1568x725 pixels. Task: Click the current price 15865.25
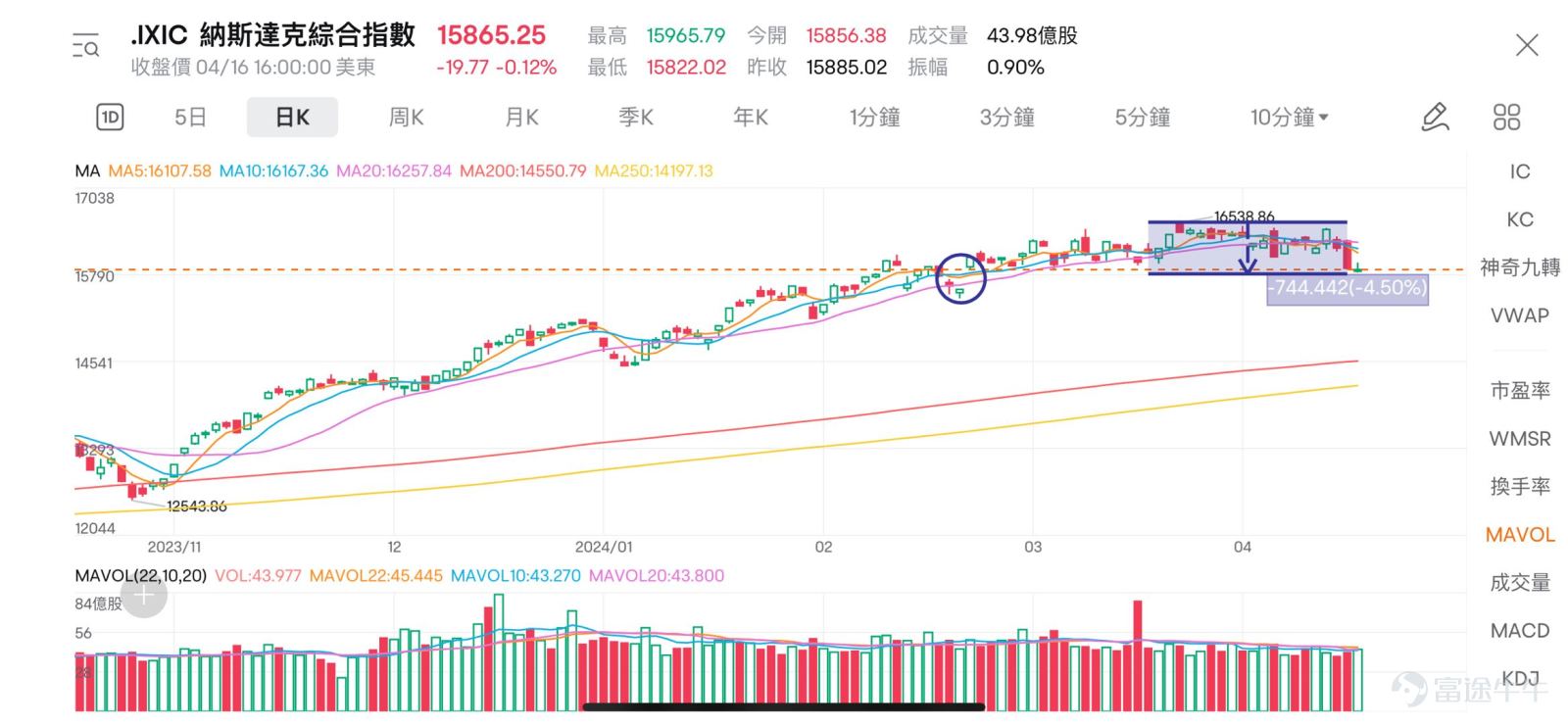tap(491, 35)
